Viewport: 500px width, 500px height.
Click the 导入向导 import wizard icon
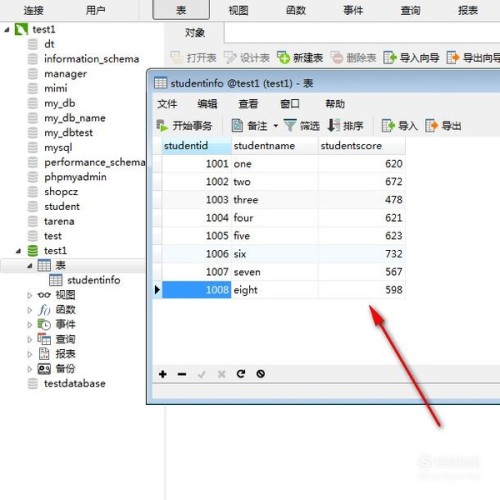click(x=390, y=58)
